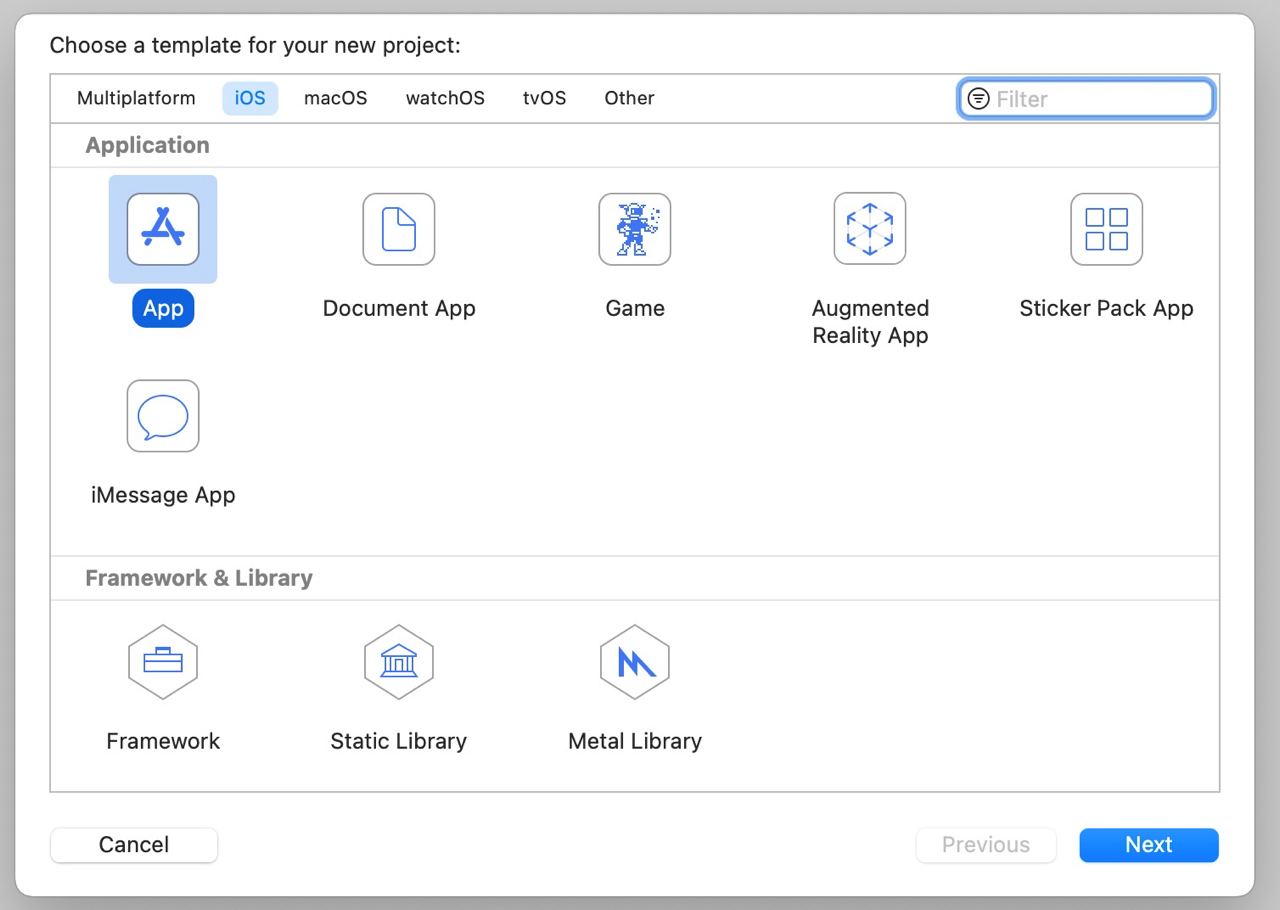1280x910 pixels.
Task: Click the "Static Library" label
Action: 399,741
